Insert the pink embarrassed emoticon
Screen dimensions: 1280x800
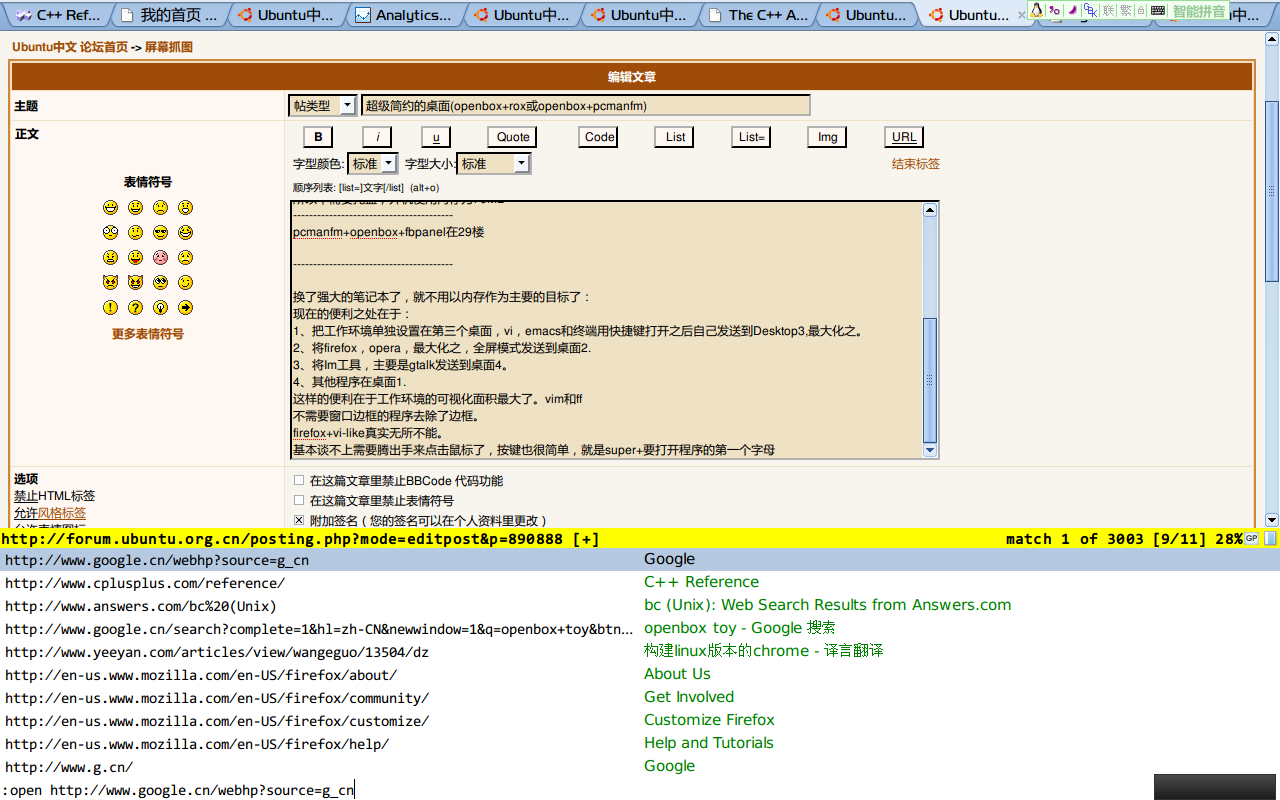pyautogui.click(x=160, y=257)
